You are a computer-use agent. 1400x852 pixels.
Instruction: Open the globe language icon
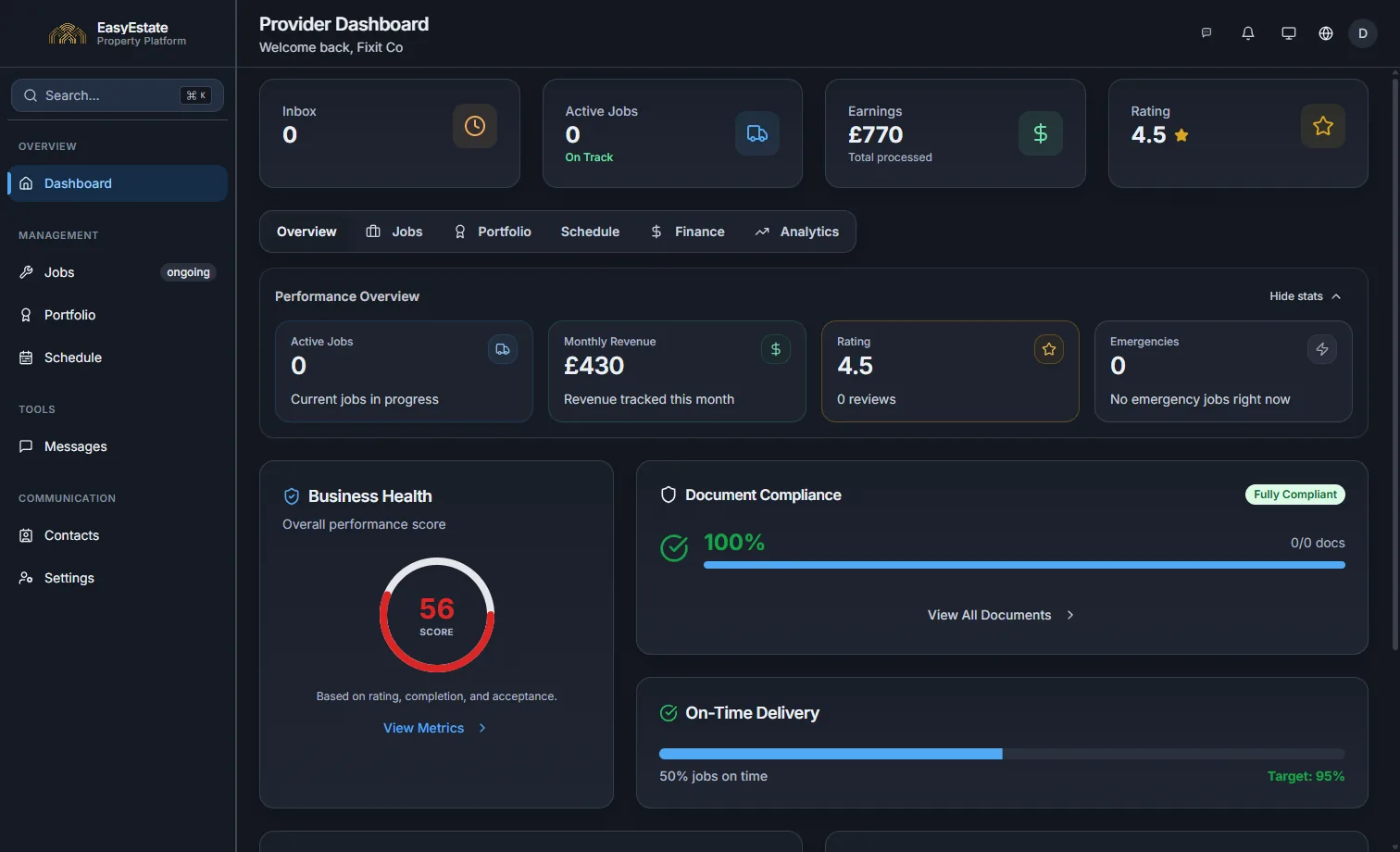tap(1326, 33)
